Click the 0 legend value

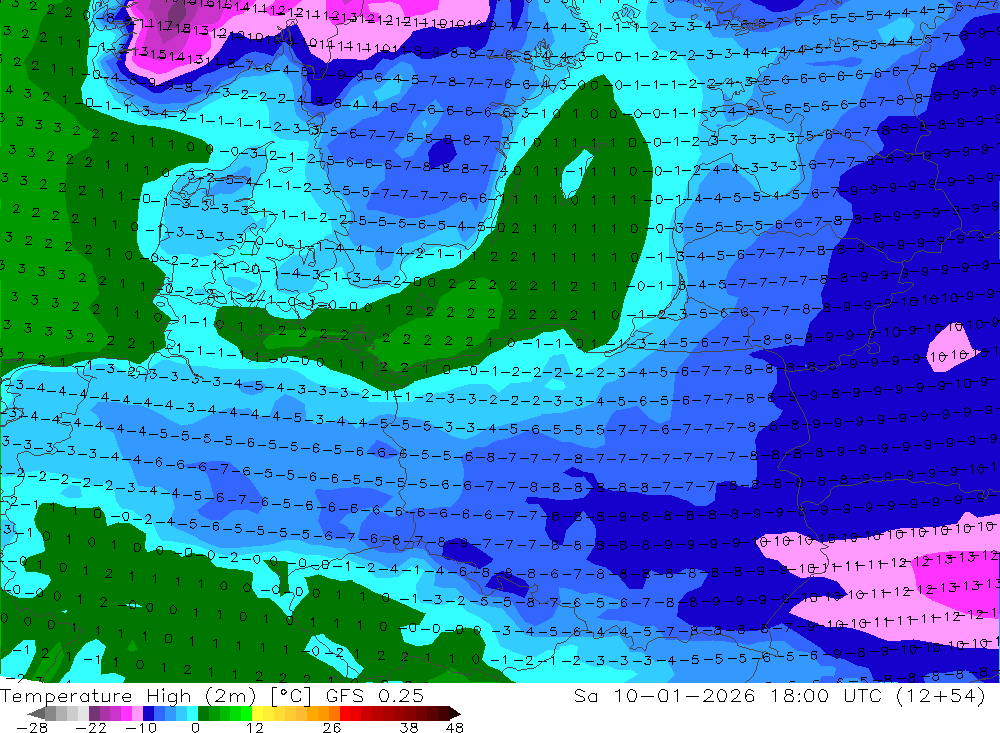[195, 727]
